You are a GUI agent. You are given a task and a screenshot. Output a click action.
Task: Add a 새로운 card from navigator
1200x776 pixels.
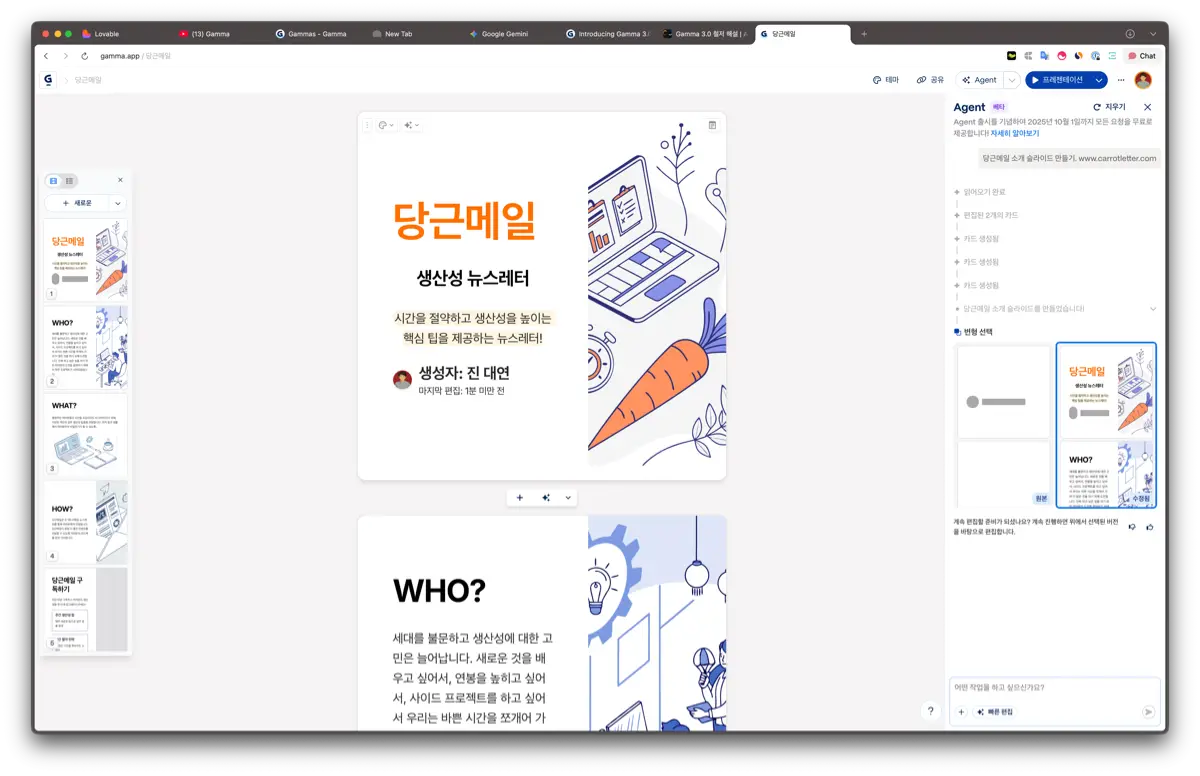click(77, 203)
